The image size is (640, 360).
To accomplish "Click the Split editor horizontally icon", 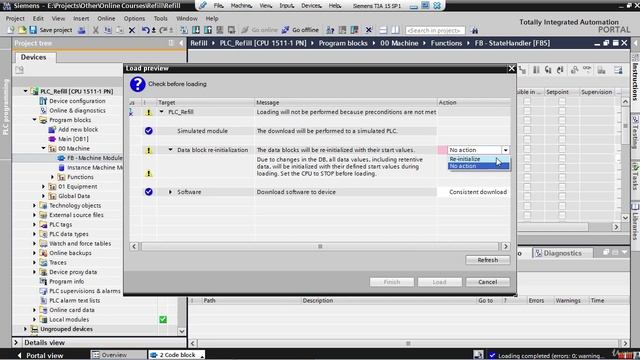I will click(x=383, y=30).
